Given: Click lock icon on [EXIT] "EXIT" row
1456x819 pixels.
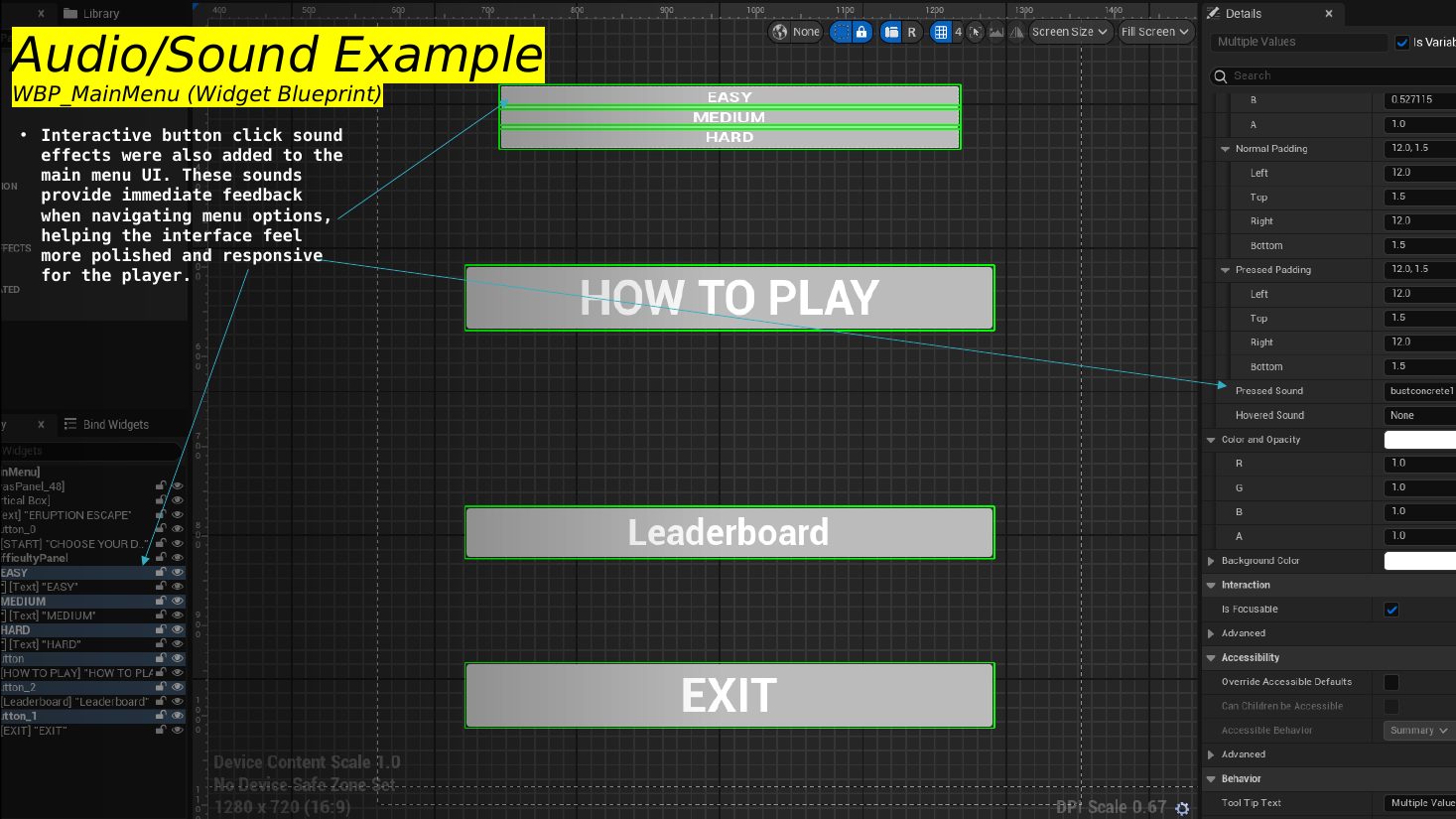Looking at the screenshot, I should [161, 730].
